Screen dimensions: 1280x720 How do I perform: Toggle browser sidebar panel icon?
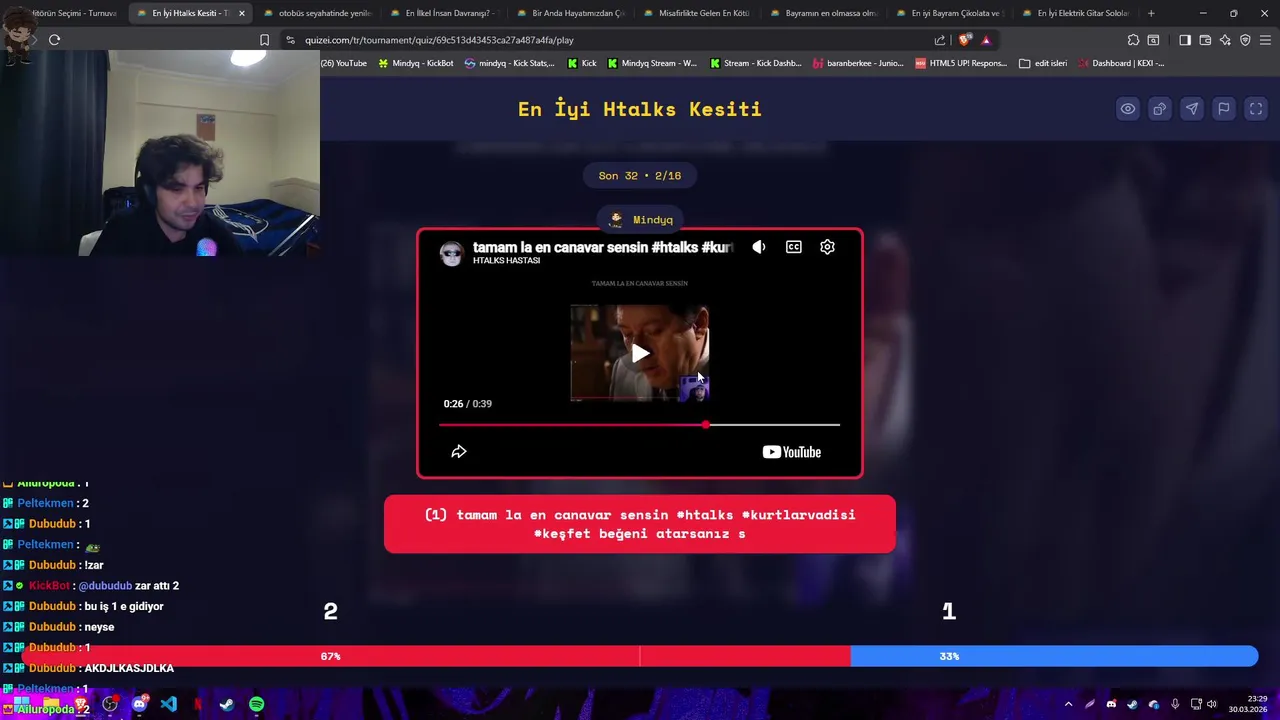click(x=1185, y=40)
